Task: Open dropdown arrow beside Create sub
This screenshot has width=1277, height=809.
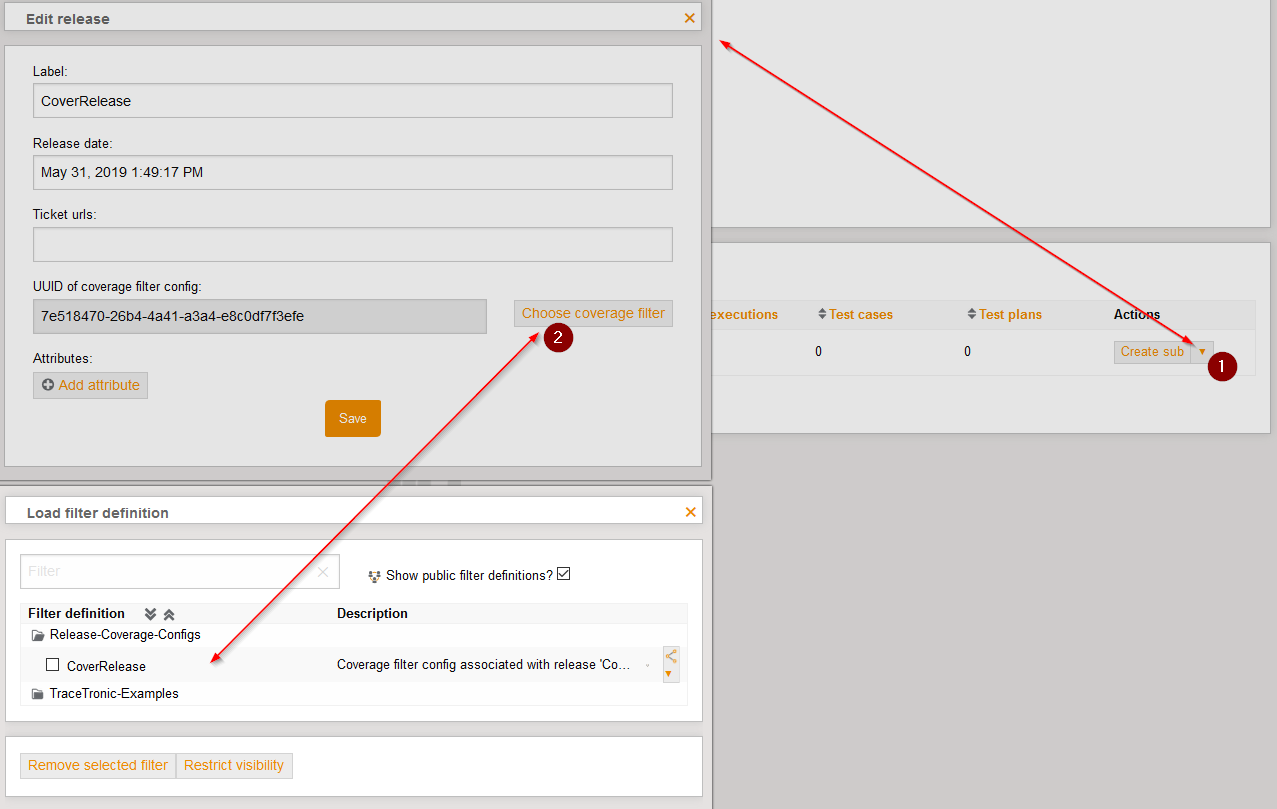Action: [x=1202, y=352]
